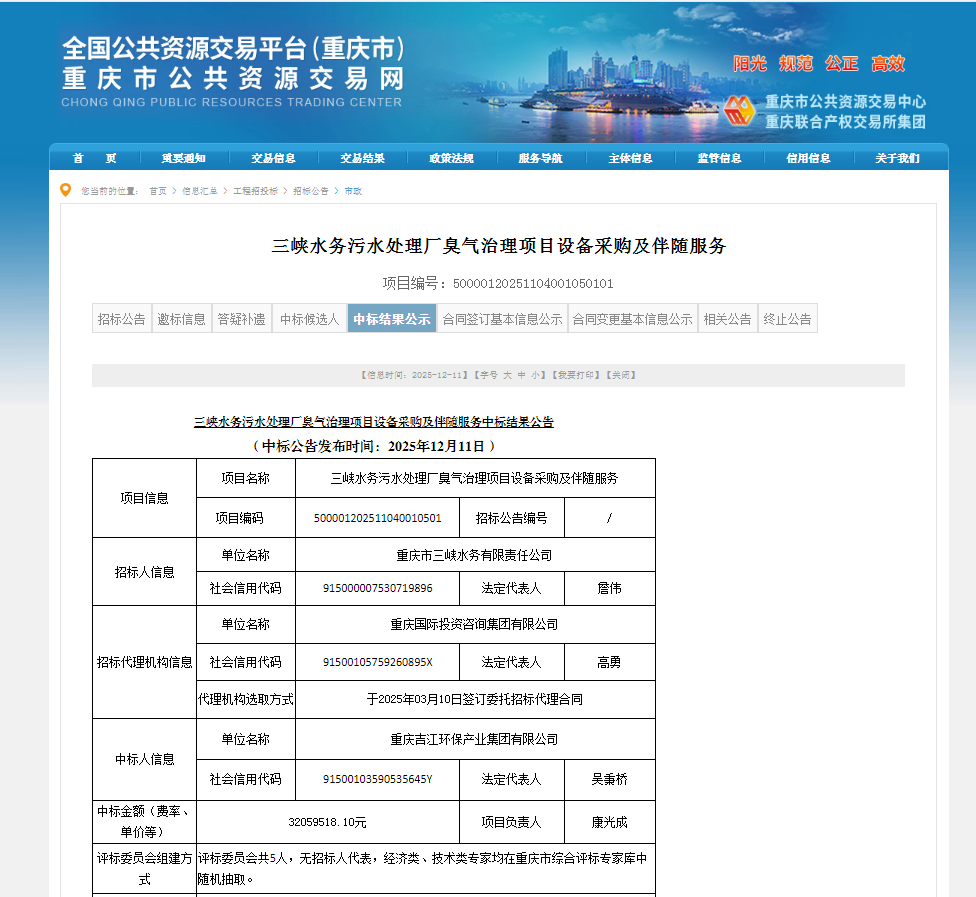Image resolution: width=976 pixels, height=897 pixels.
Task: Click the 信息汇总 breadcrumb link
Action: [x=199, y=191]
